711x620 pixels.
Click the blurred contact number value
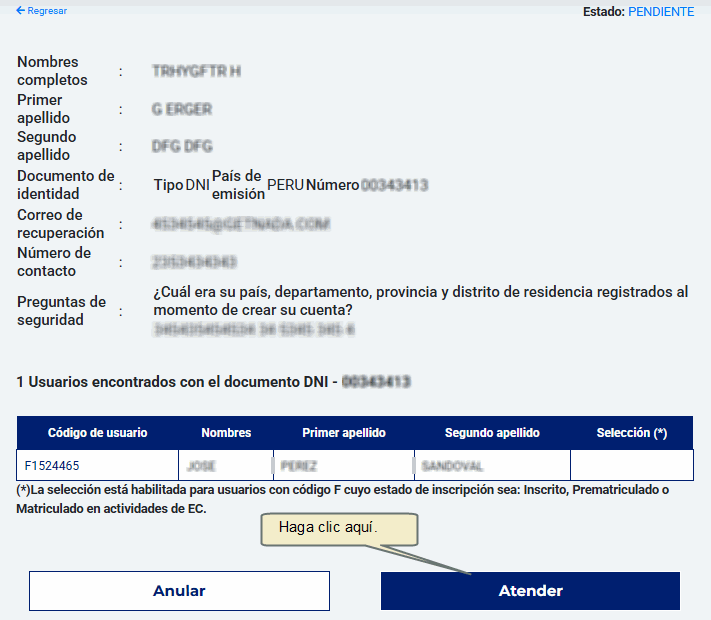point(194,262)
